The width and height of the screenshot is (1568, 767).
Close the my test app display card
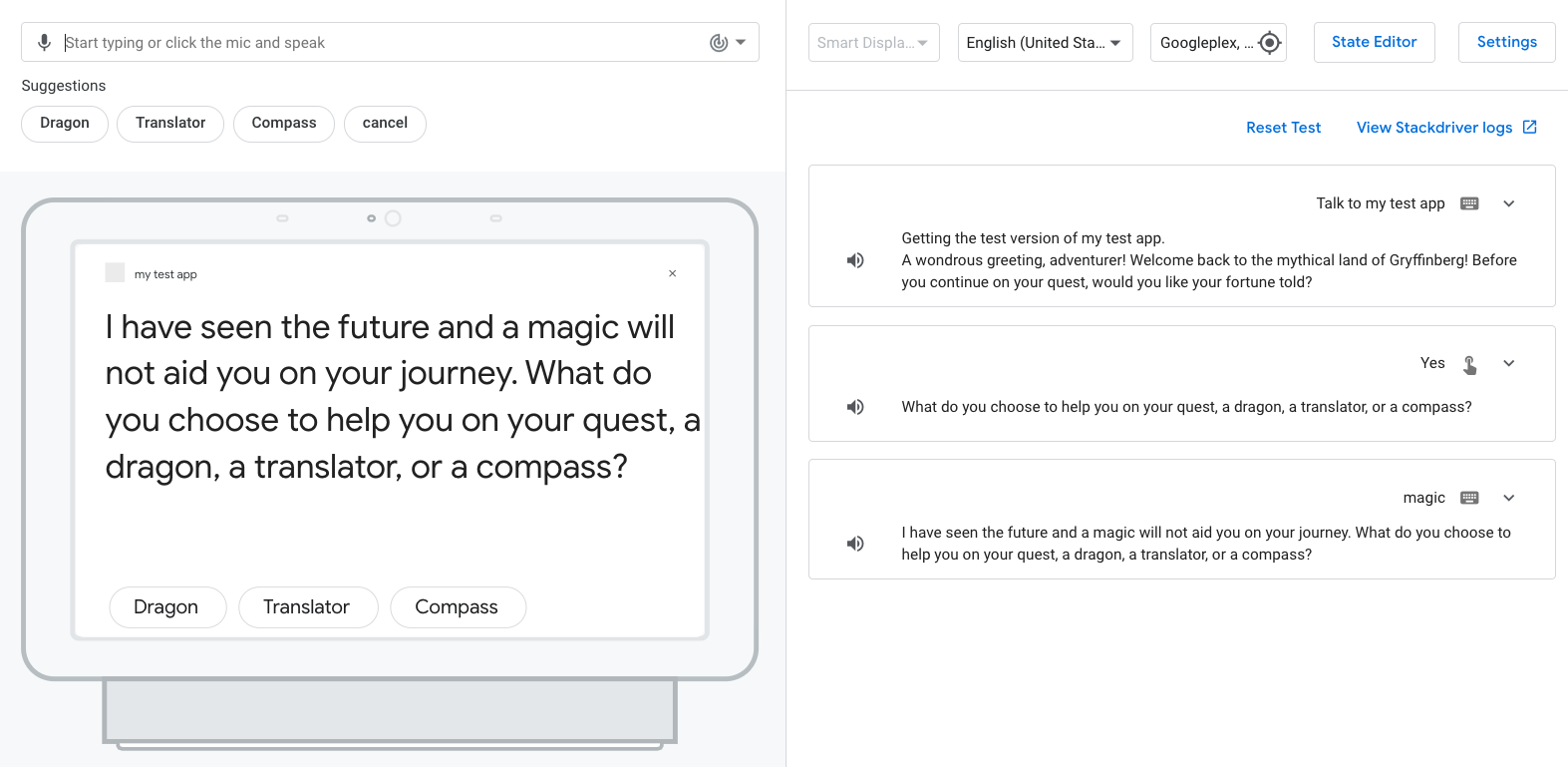click(672, 273)
